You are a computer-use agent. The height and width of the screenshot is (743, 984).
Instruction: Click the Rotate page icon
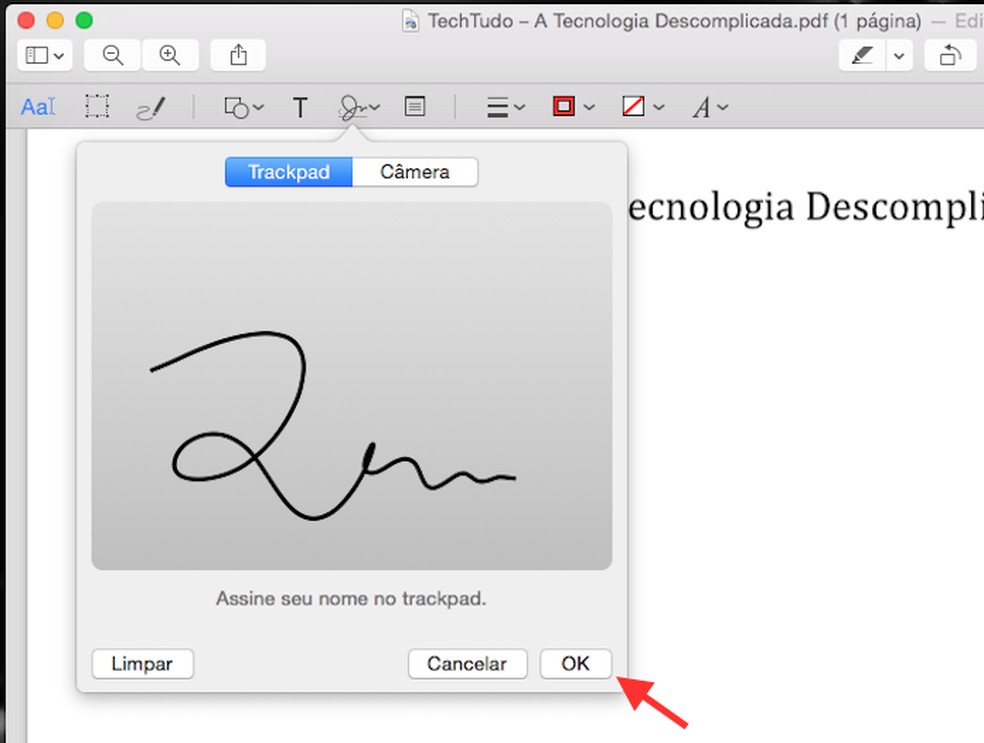pyautogui.click(x=949, y=55)
